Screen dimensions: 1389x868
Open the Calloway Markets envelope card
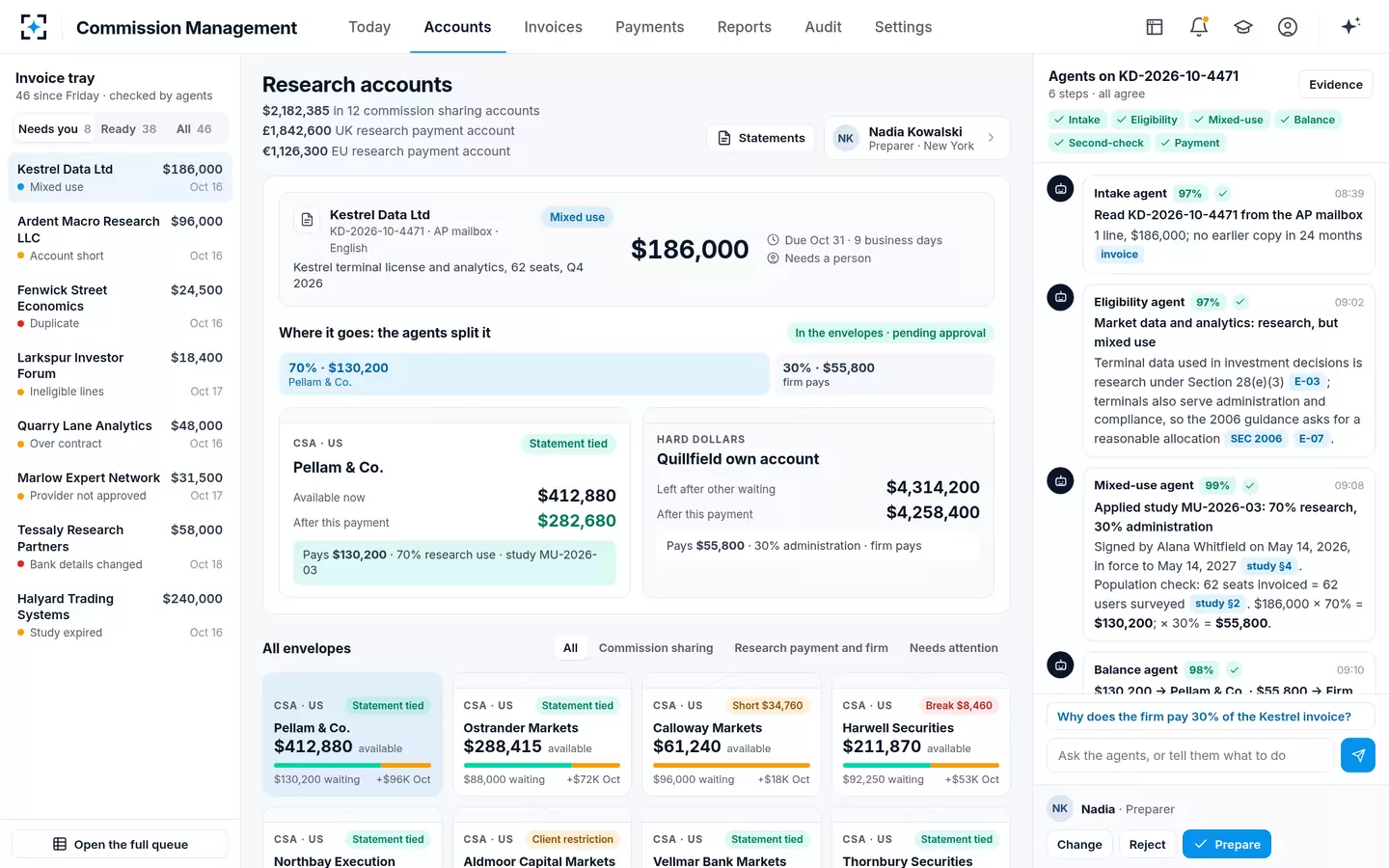point(731,734)
